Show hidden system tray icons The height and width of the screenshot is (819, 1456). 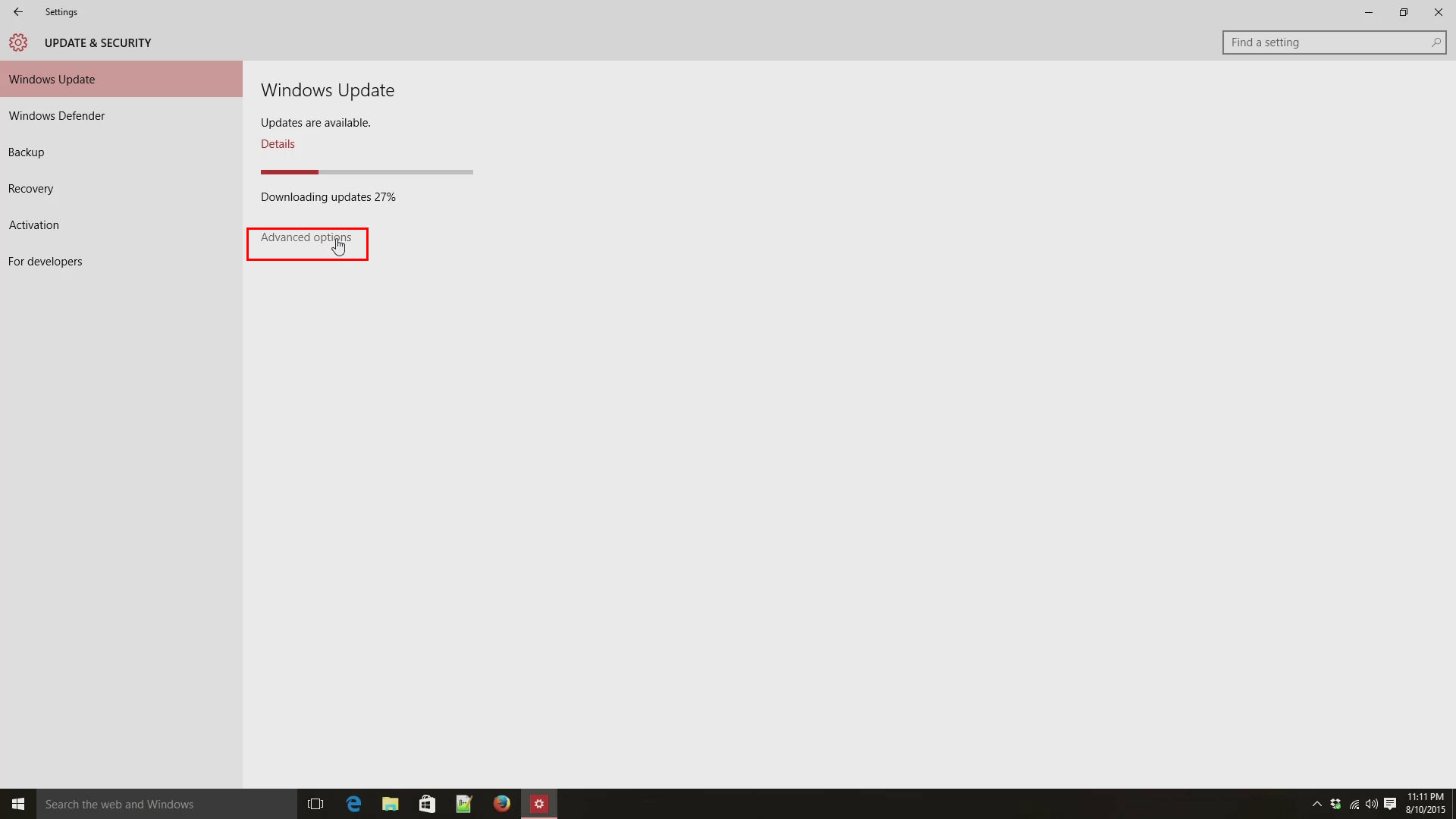tap(1317, 804)
